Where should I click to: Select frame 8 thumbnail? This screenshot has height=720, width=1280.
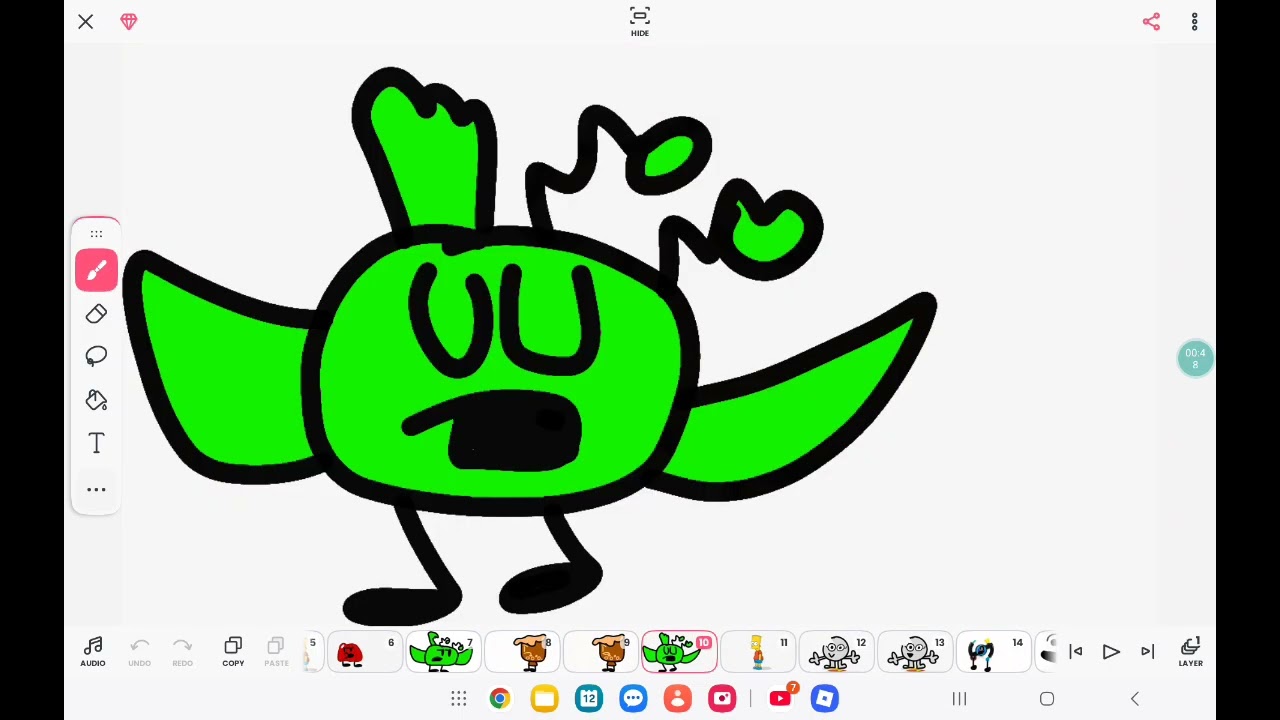point(522,652)
